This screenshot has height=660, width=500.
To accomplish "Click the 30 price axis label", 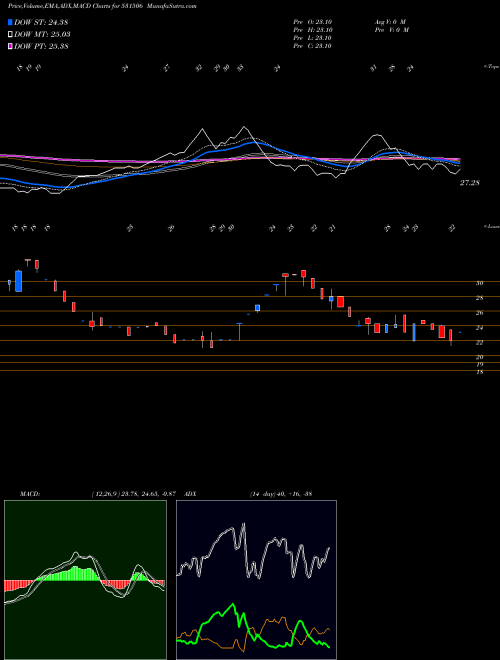I will [x=479, y=283].
